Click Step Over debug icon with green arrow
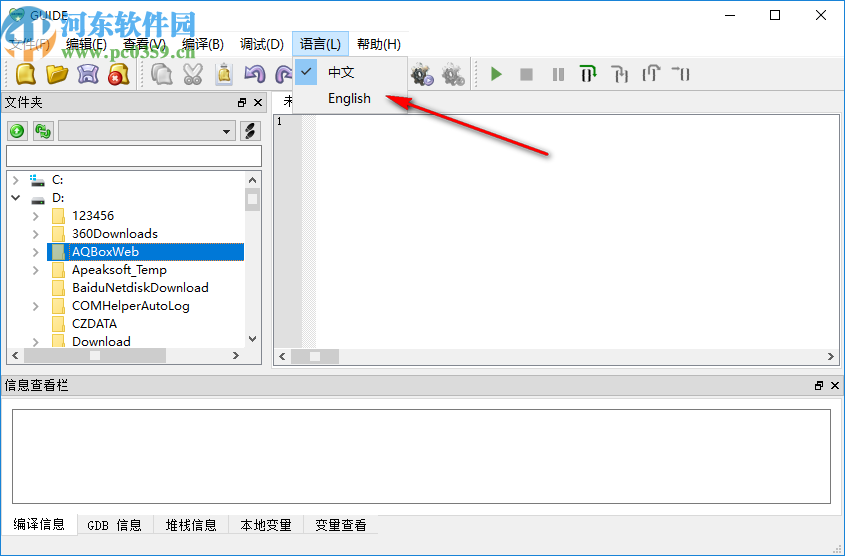 tap(588, 74)
